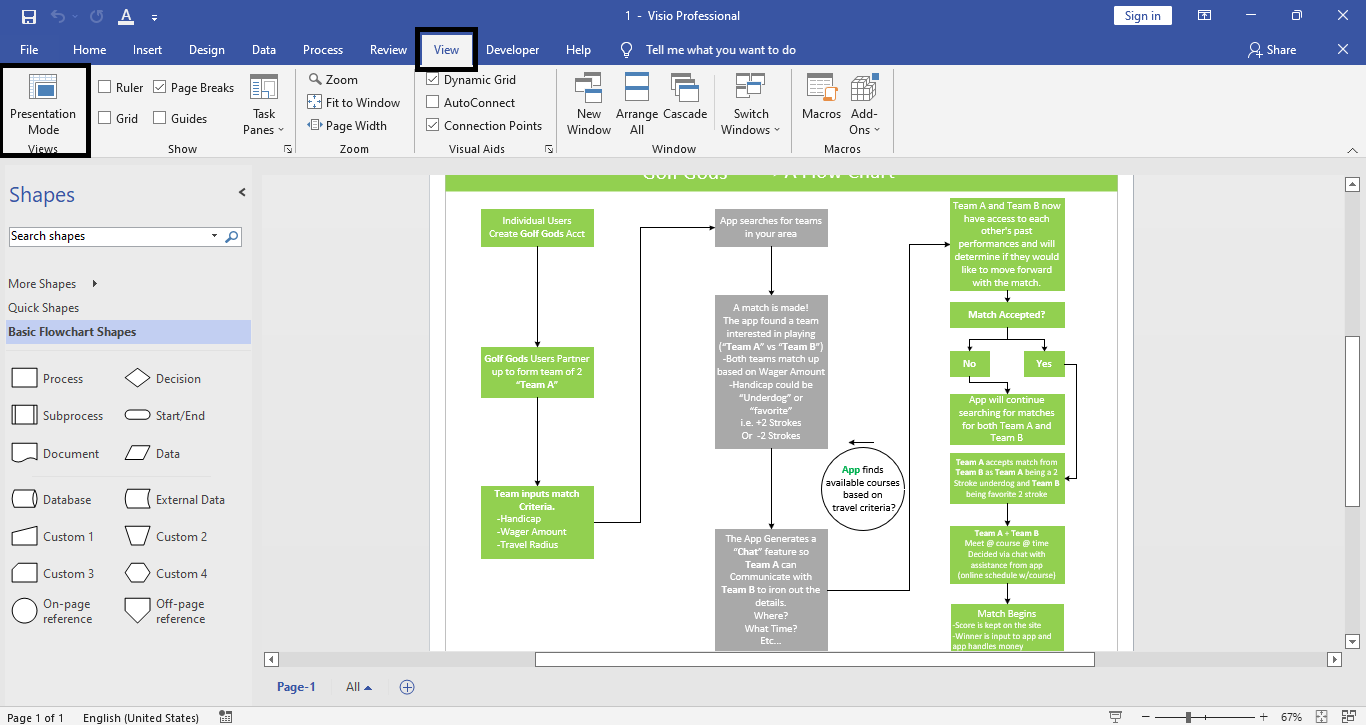
Task: Select Basic Flowchart Shapes stencil
Action: (x=128, y=332)
